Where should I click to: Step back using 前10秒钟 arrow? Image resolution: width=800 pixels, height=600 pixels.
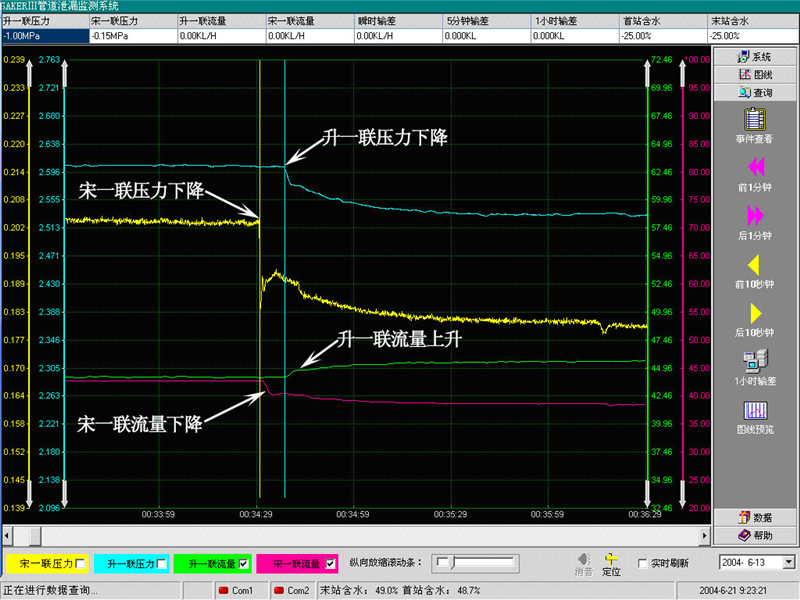pos(755,264)
